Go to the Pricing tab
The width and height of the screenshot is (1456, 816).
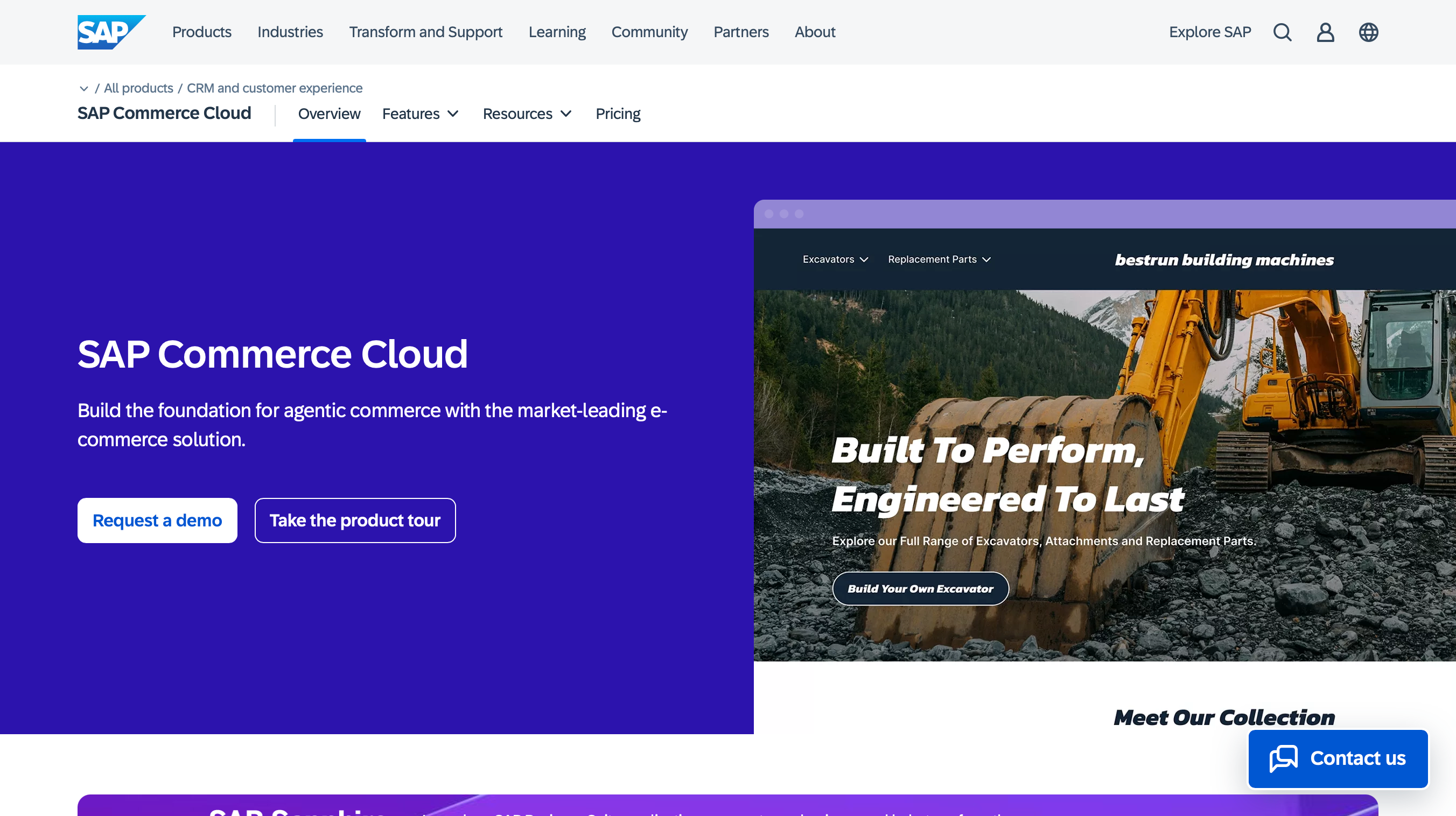click(618, 114)
